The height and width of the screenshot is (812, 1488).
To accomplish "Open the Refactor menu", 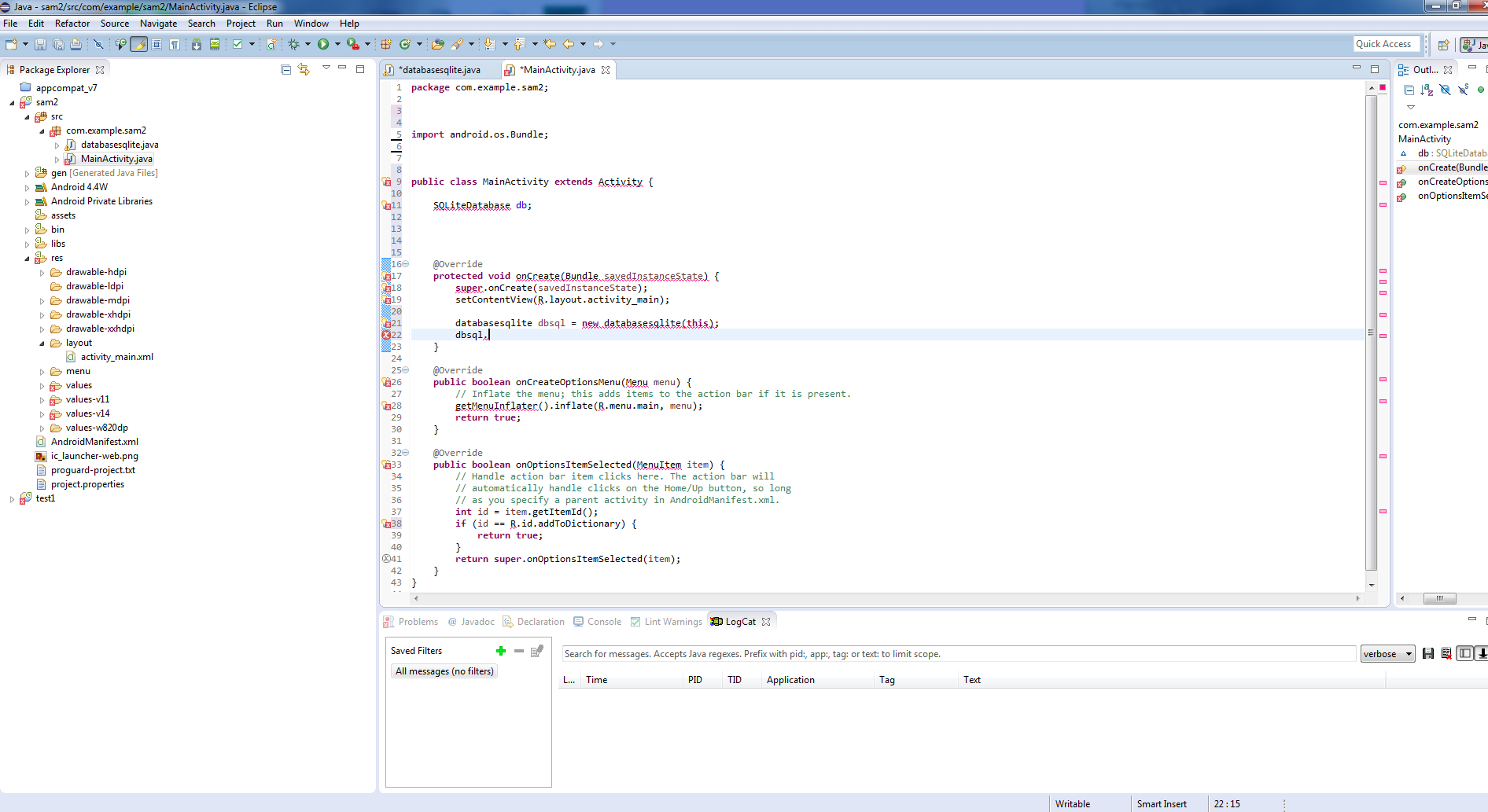I will (72, 24).
